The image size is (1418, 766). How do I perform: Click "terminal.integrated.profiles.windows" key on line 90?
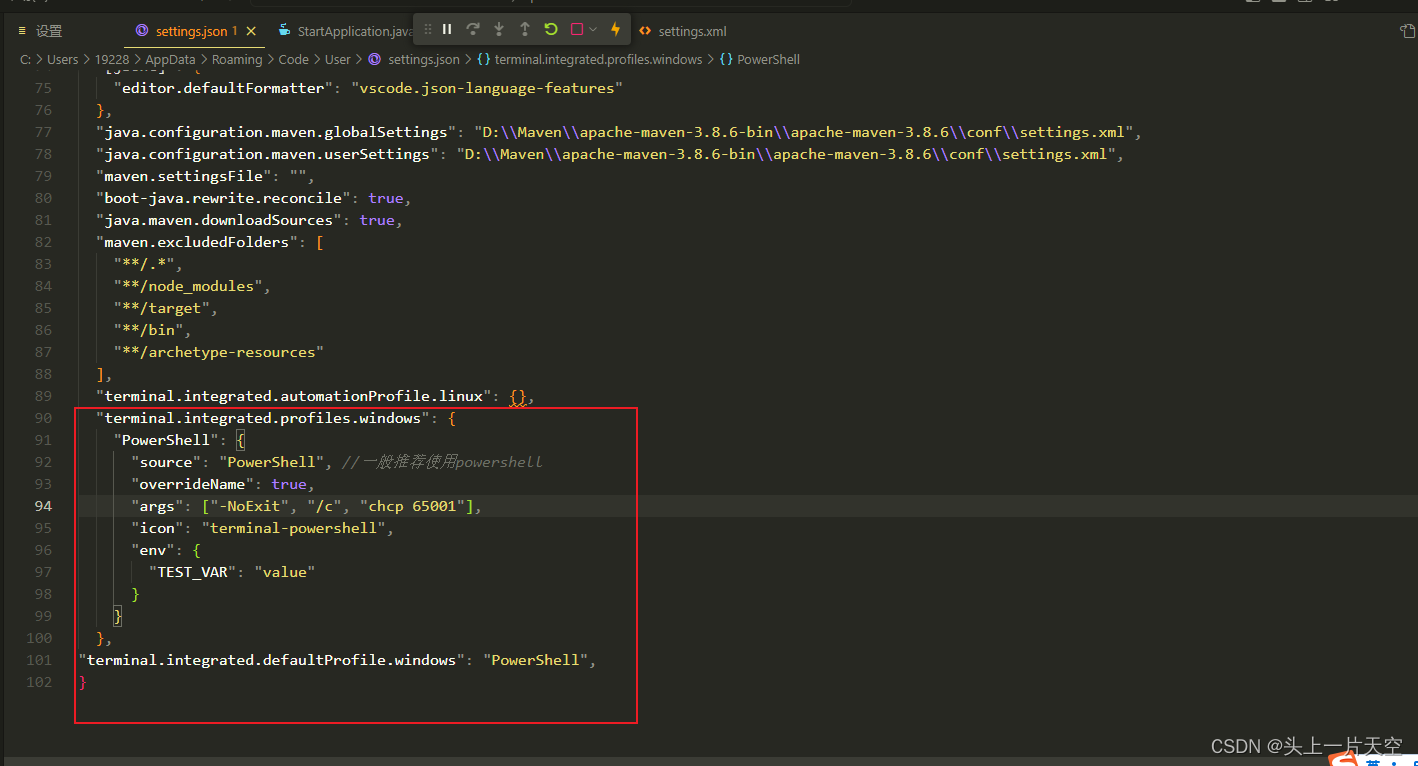263,418
